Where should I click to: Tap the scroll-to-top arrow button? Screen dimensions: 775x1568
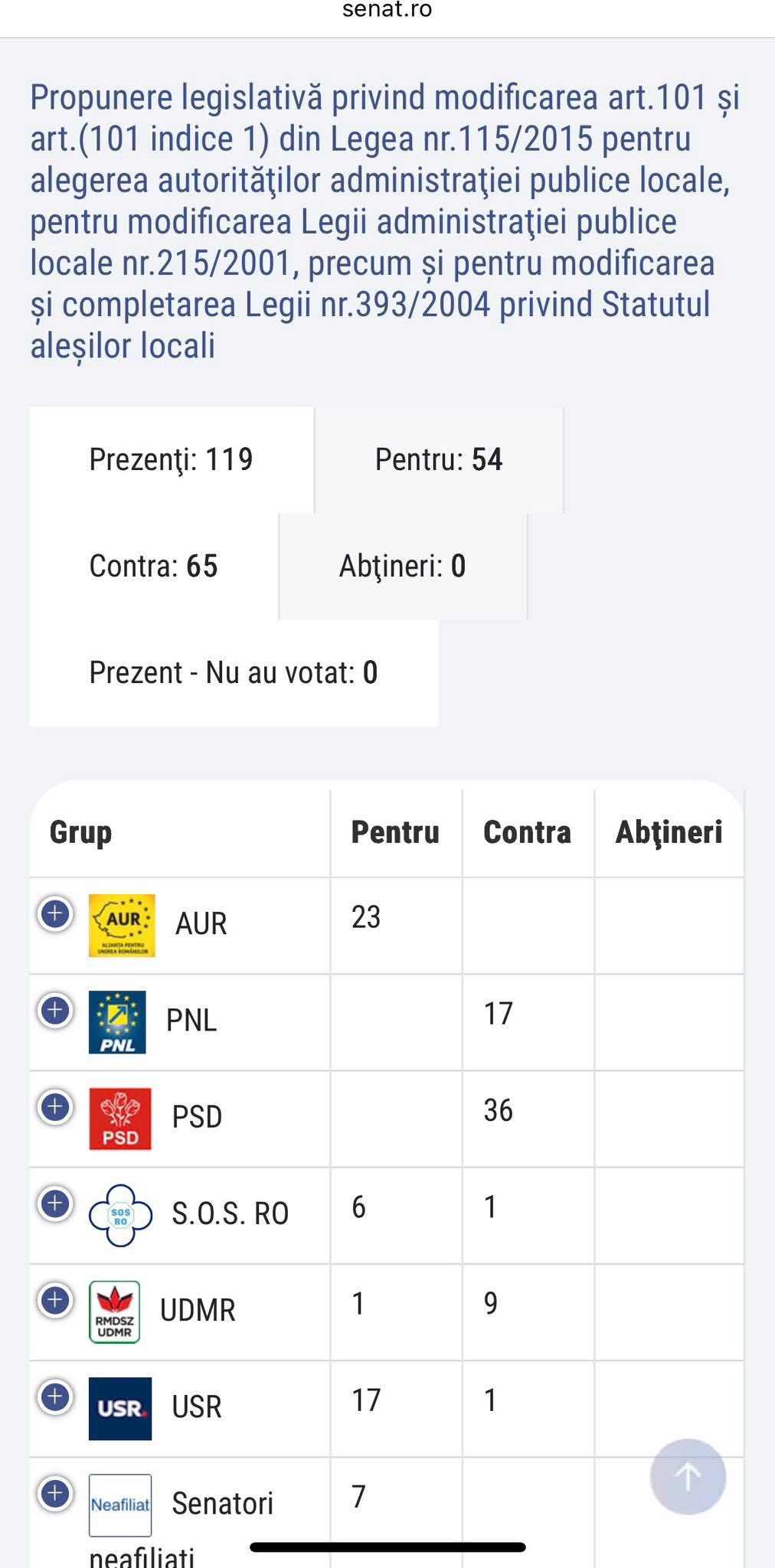click(x=687, y=1476)
